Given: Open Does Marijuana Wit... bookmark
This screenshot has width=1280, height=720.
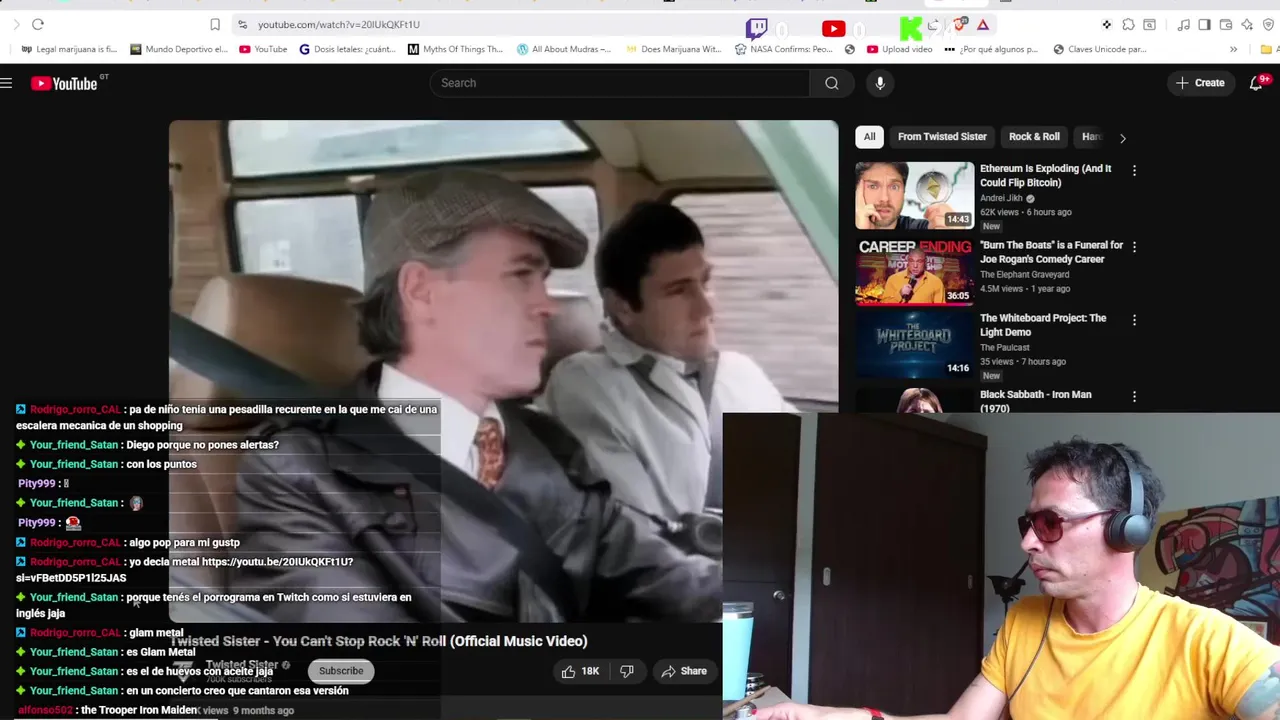Looking at the screenshot, I should (x=673, y=49).
